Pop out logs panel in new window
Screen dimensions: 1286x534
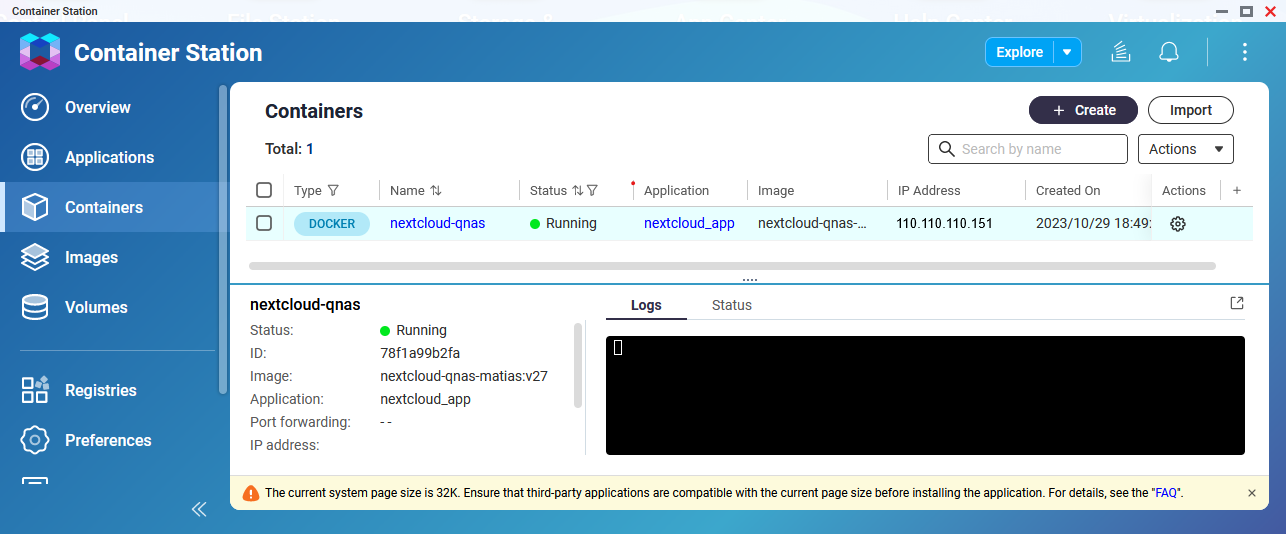[1237, 303]
